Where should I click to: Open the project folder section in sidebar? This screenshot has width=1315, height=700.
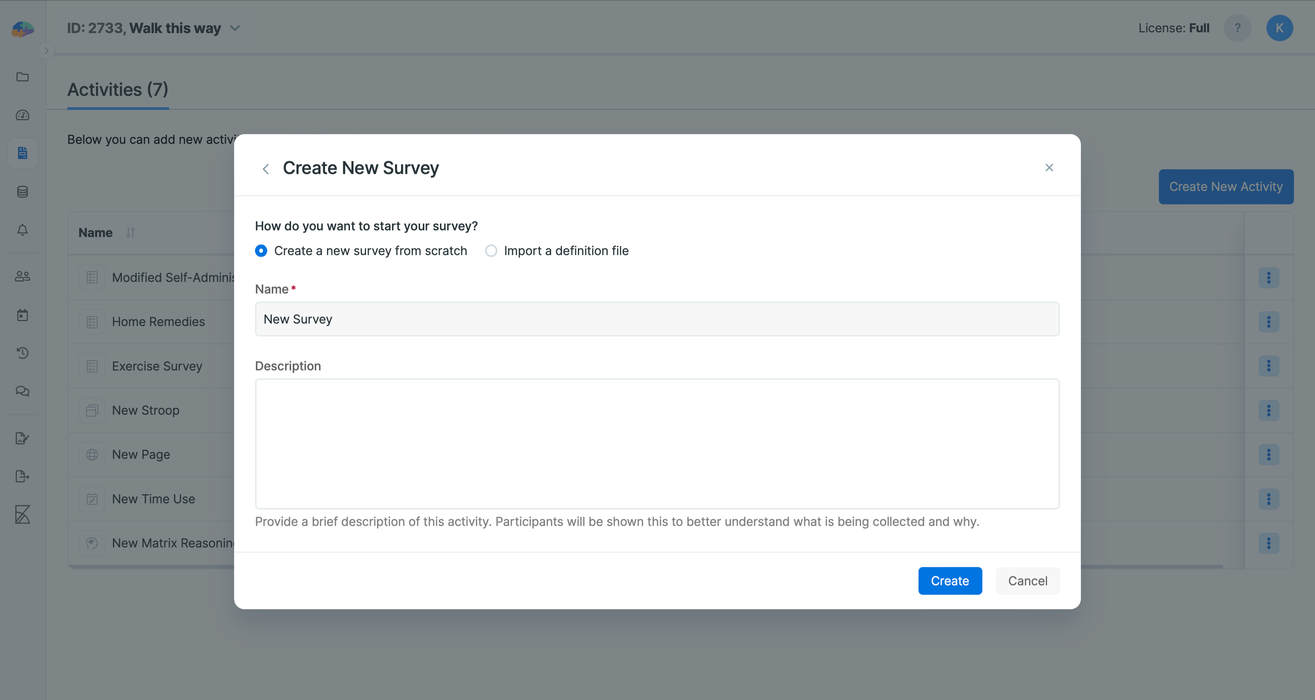point(22,76)
